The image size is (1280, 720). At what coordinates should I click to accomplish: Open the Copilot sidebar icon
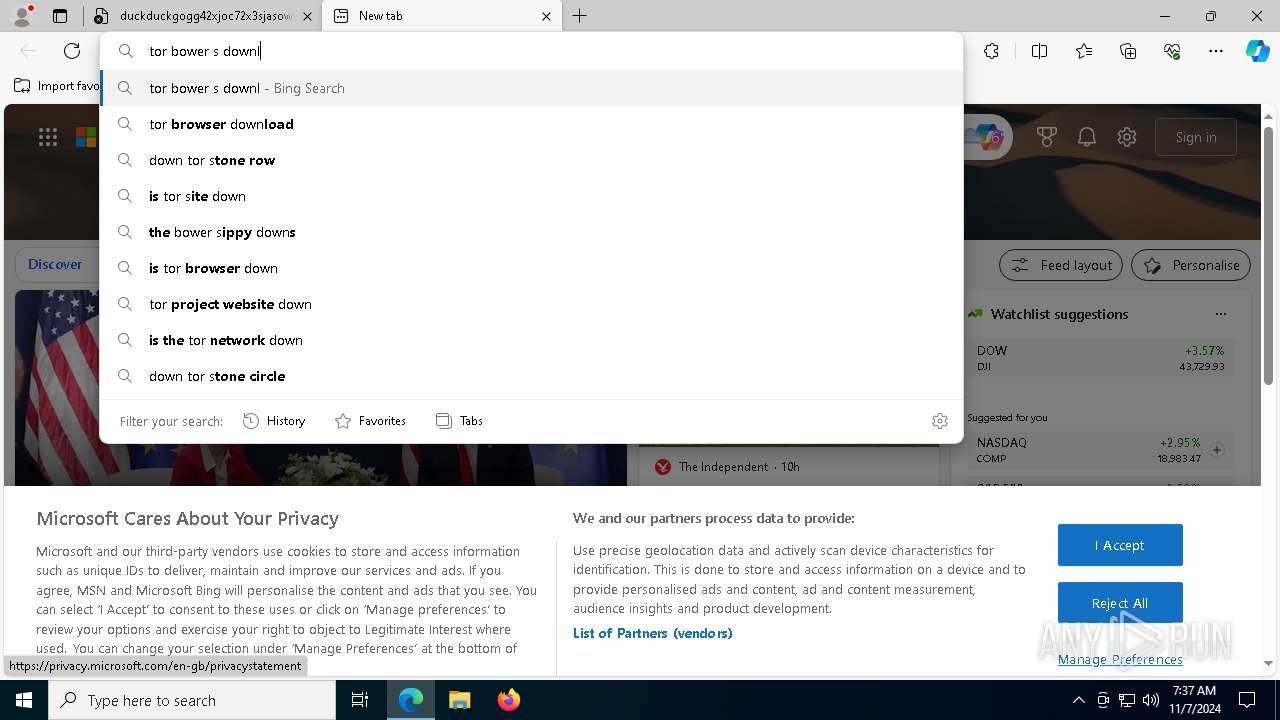click(x=1258, y=51)
